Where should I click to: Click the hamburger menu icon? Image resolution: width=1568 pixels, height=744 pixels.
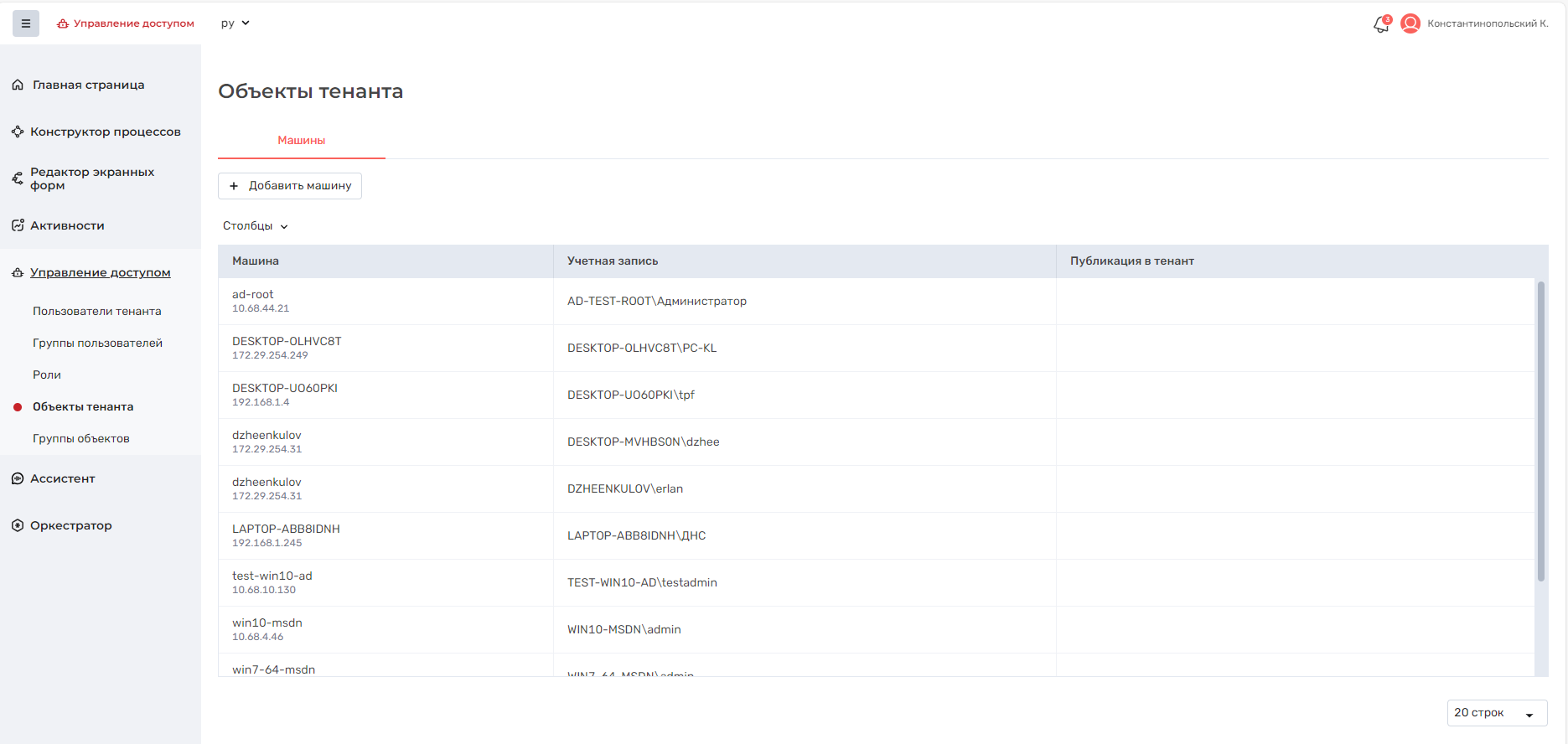26,23
